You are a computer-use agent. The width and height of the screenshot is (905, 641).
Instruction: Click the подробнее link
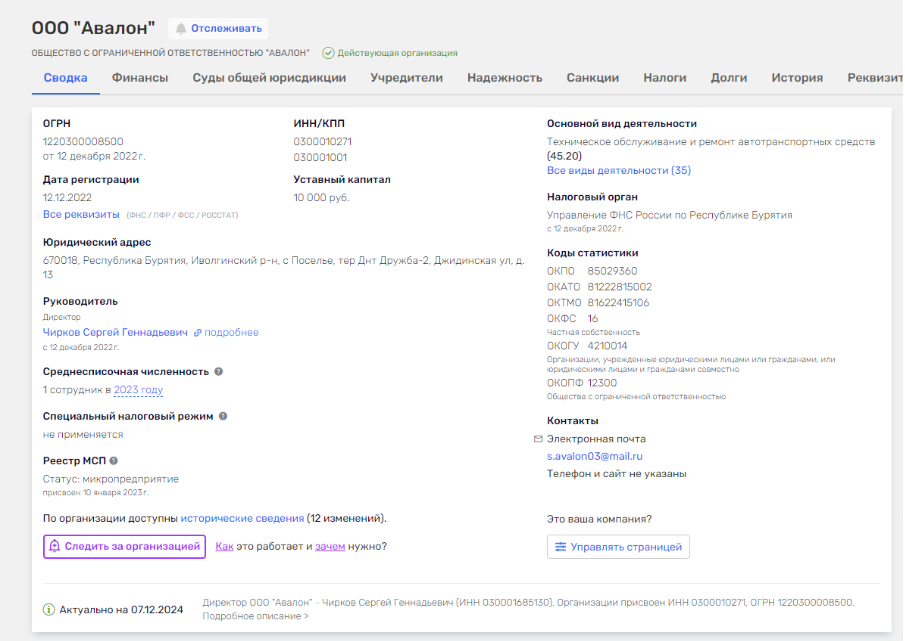click(x=231, y=332)
